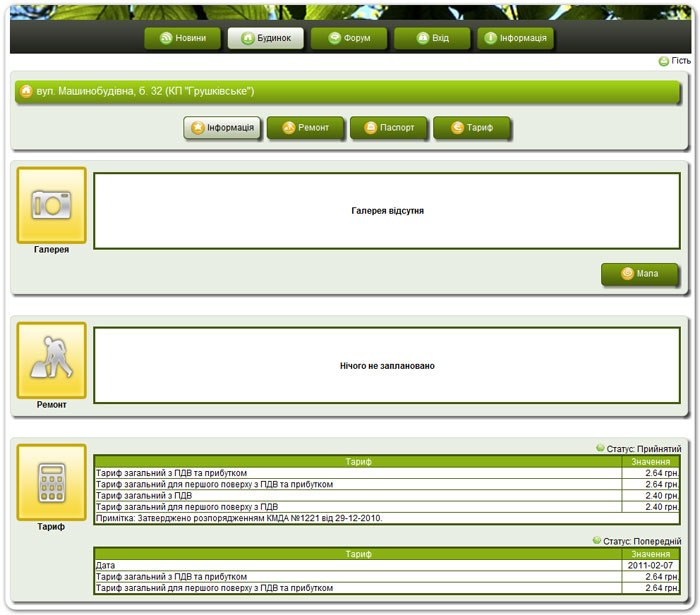The height and width of the screenshot is (615, 700).
Task: Click the green Статус: Прийнятий status icon
Action: click(x=600, y=448)
